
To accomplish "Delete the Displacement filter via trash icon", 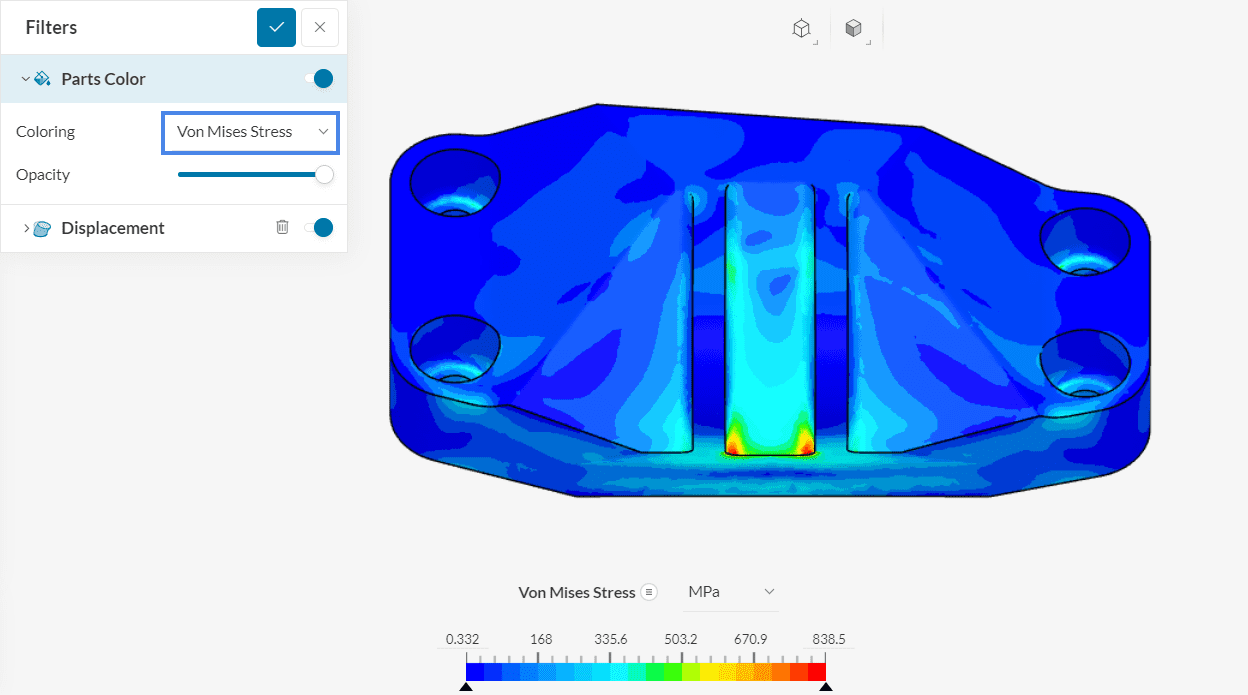I will 281,227.
